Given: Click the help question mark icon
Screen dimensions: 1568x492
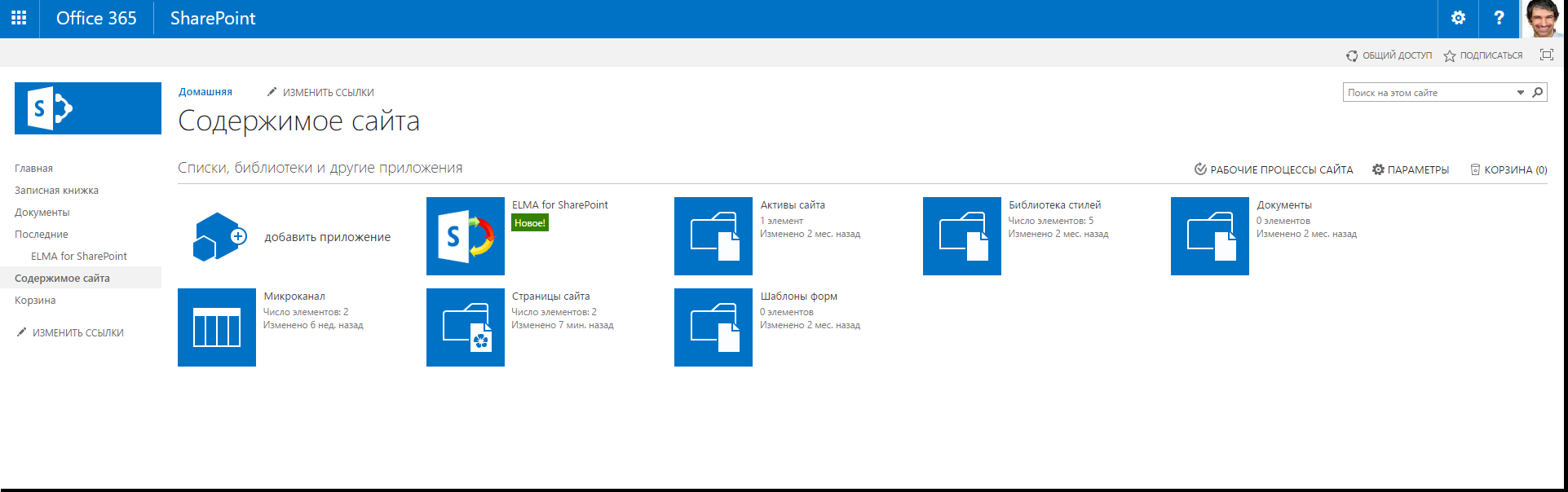Looking at the screenshot, I should (x=1499, y=18).
